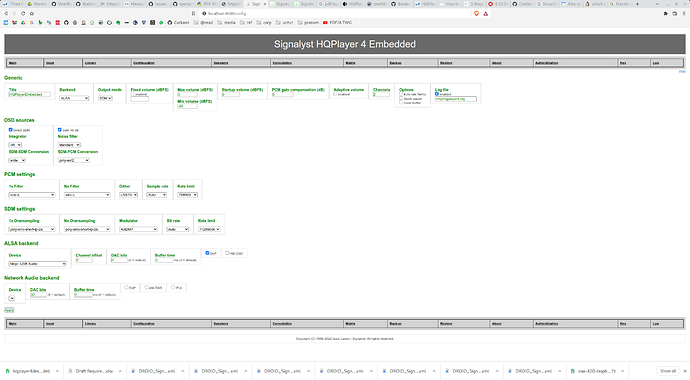Viewport: 690px width, 380px height.
Task: Open Log in the bottom navigation
Action: [667, 324]
